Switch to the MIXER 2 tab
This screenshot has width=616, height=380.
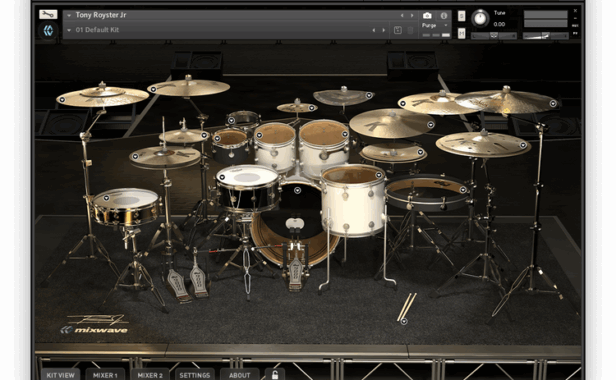click(150, 375)
